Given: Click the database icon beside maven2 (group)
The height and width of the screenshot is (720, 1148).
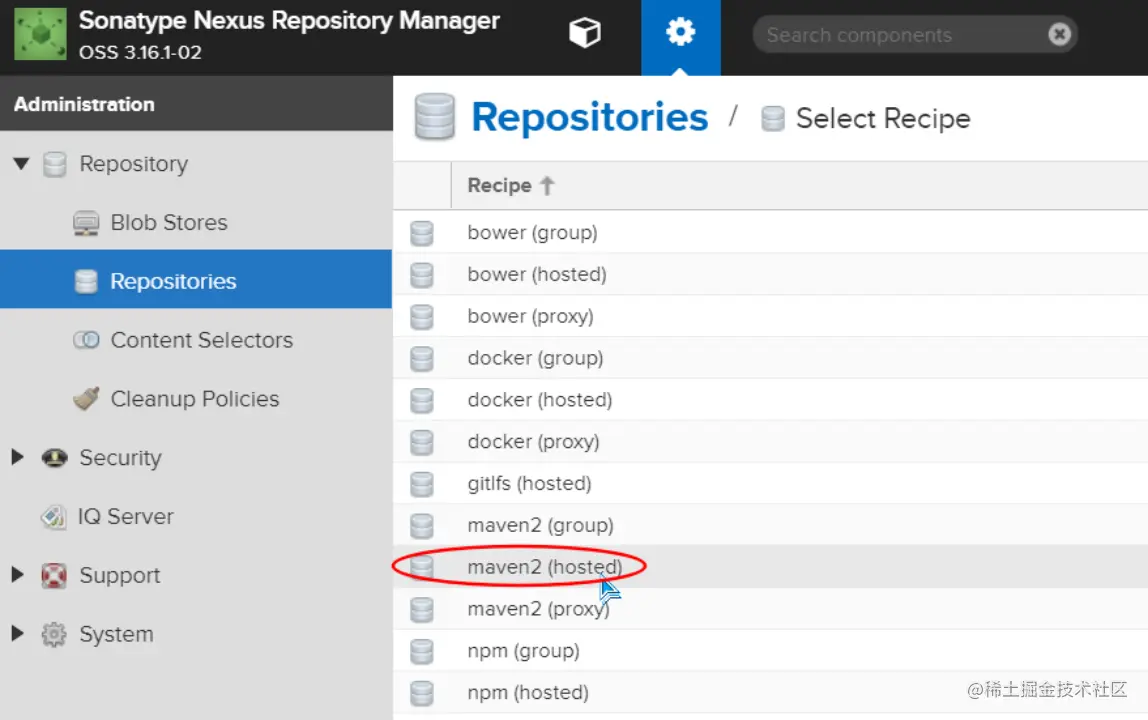Looking at the screenshot, I should click(422, 525).
